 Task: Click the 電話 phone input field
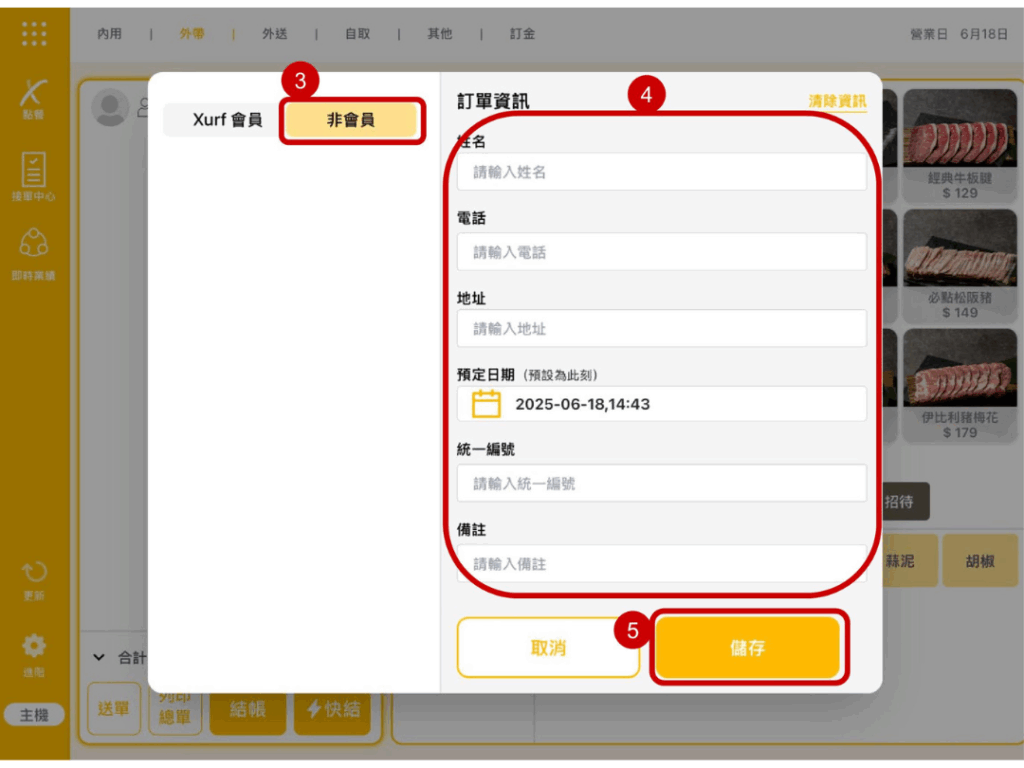[662, 252]
